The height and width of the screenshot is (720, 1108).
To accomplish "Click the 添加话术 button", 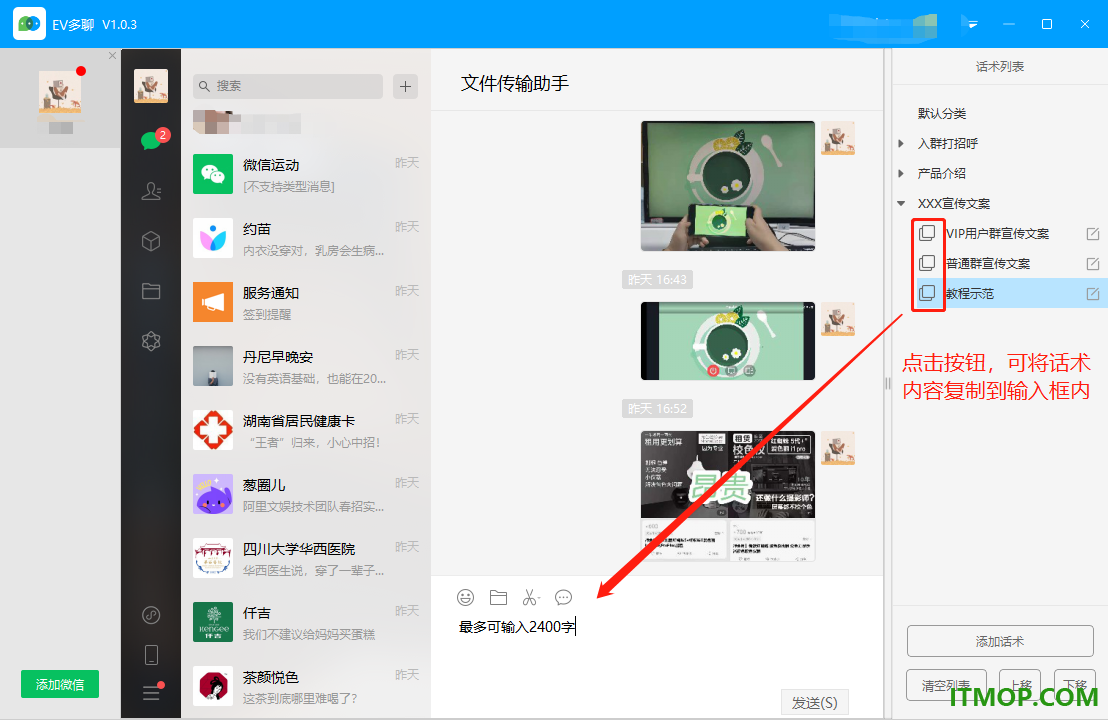I will pyautogui.click(x=1000, y=642).
